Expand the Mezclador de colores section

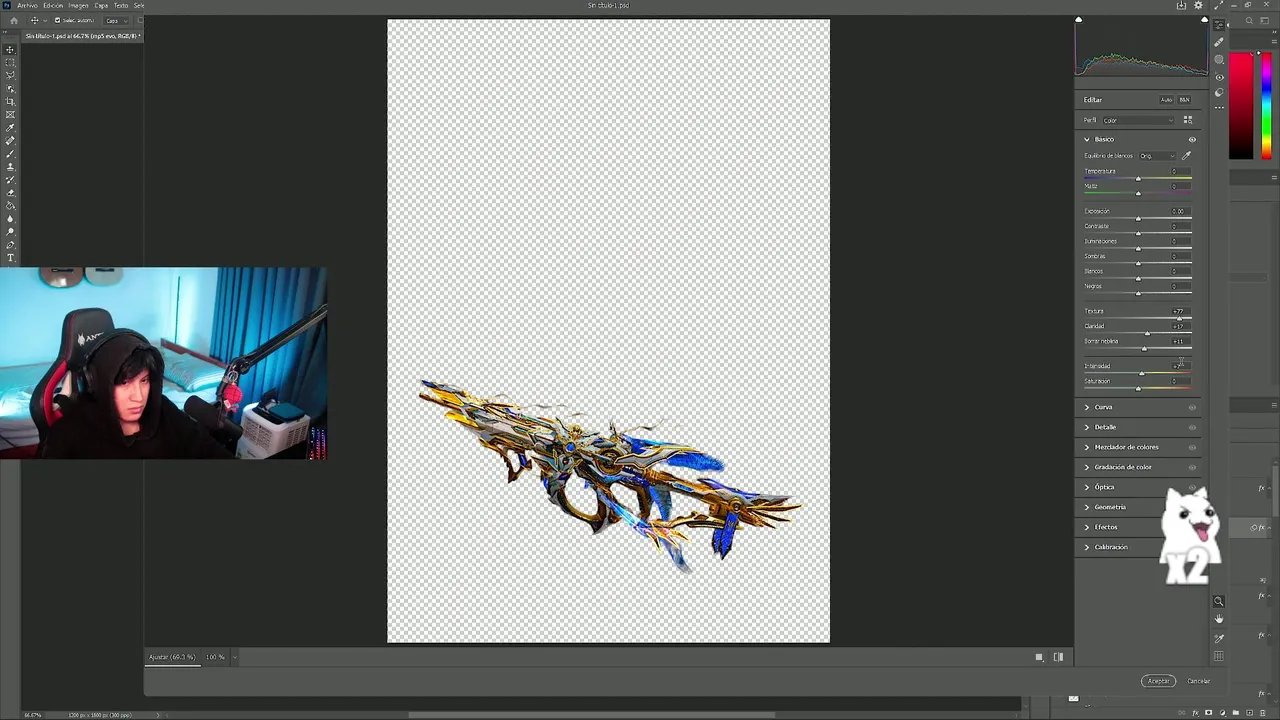1087,447
